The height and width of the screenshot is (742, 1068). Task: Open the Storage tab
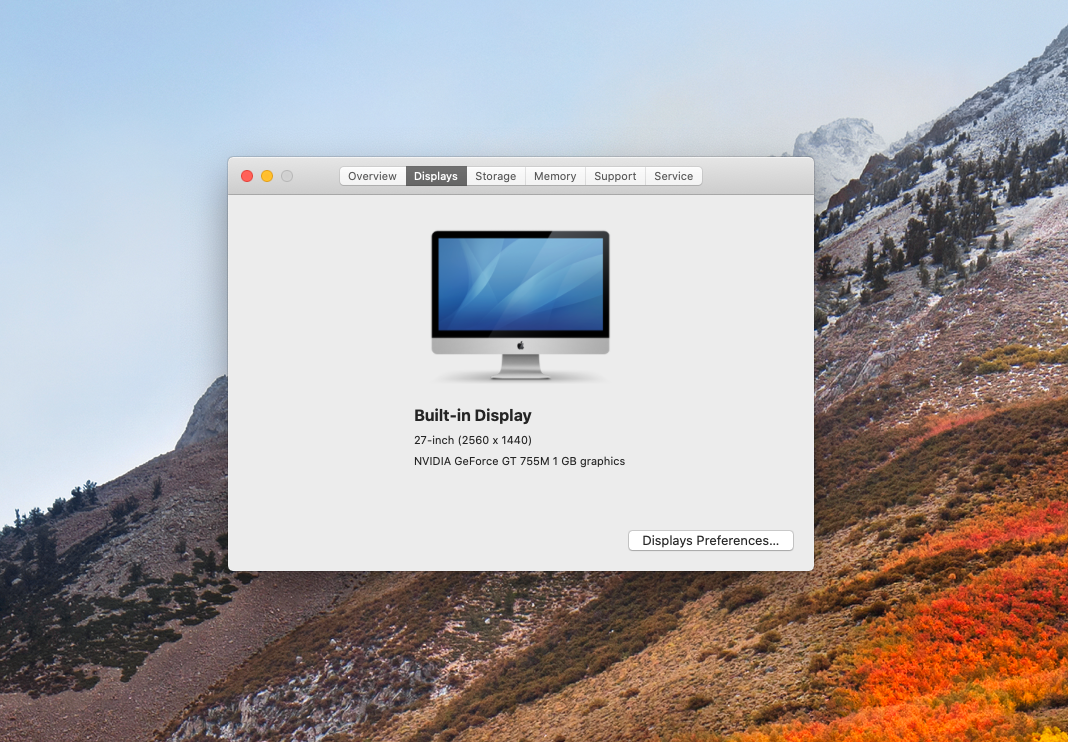pyautogui.click(x=495, y=176)
